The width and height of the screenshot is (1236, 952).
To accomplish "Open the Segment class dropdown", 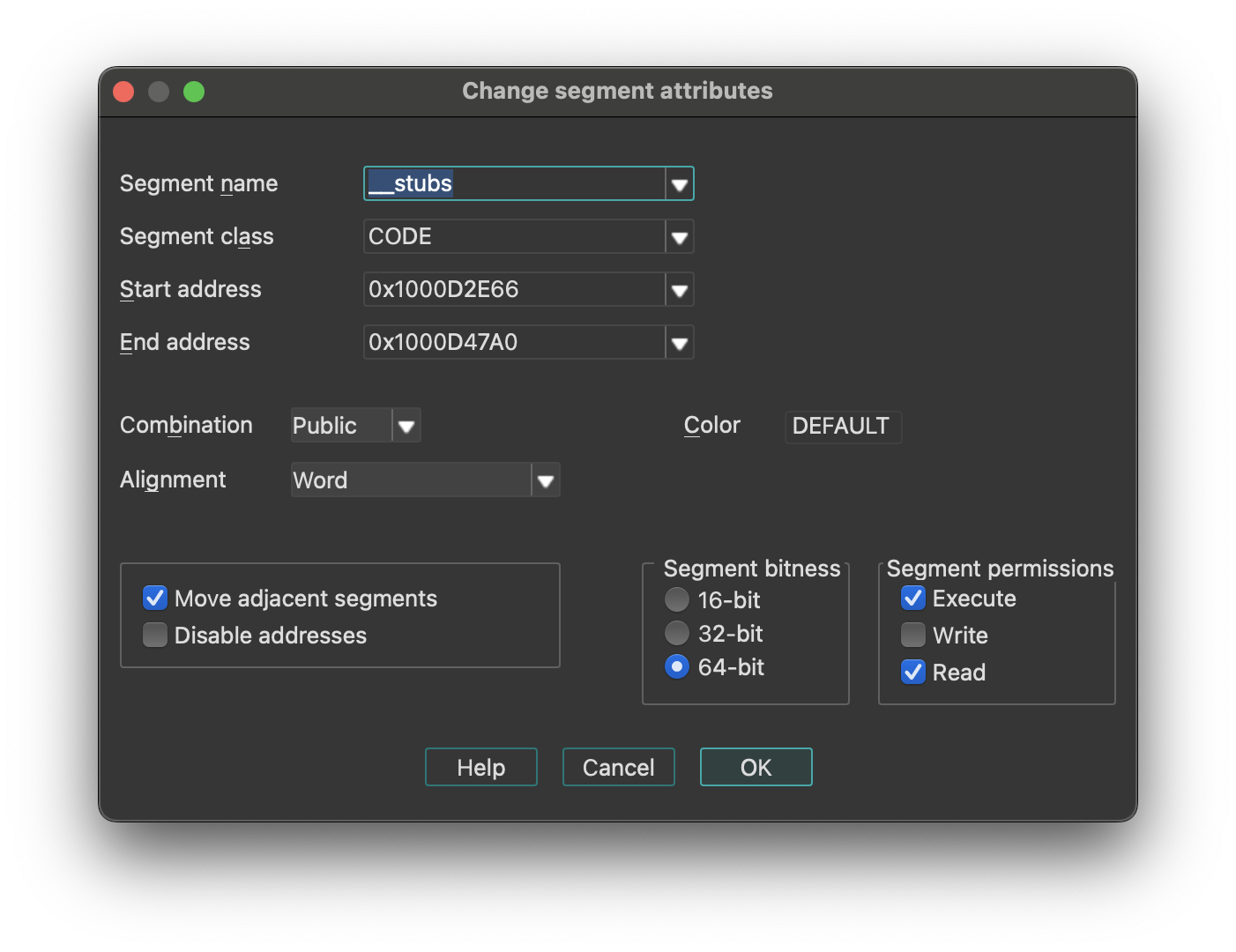I will pyautogui.click(x=679, y=236).
